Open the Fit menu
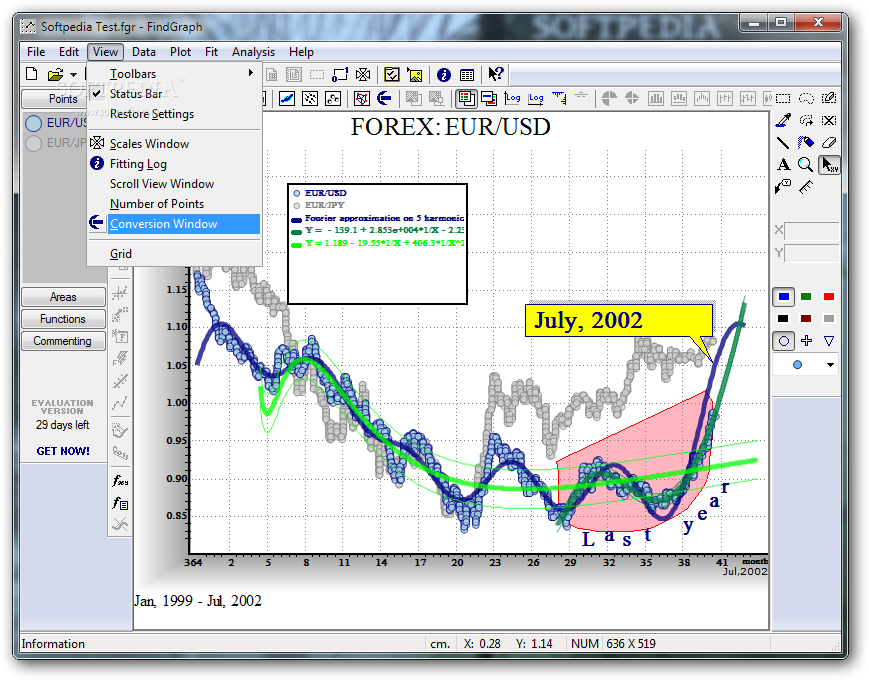This screenshot has height=680, width=869. click(211, 52)
